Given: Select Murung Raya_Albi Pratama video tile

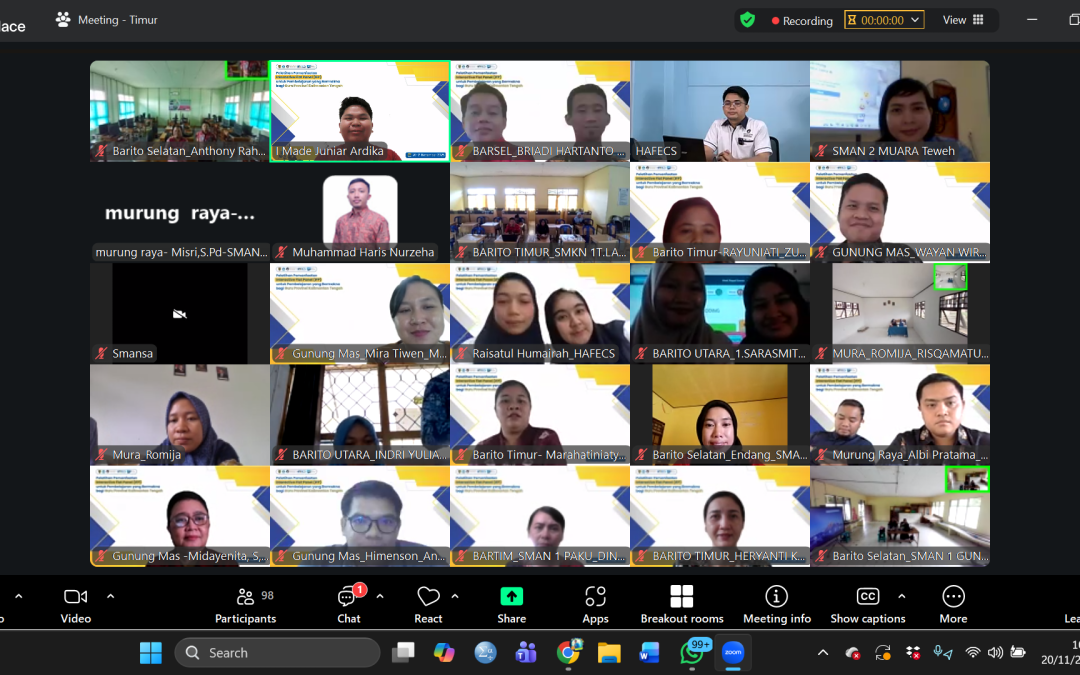Looking at the screenshot, I should click(x=900, y=415).
